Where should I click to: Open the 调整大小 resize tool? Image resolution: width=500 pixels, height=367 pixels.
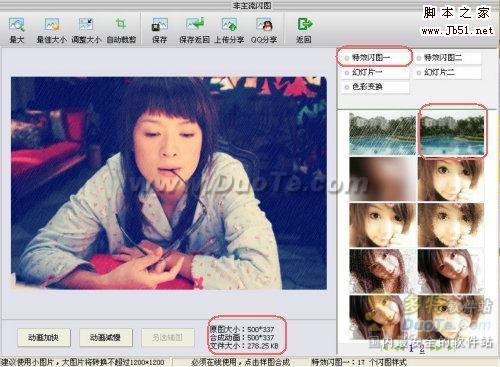pyautogui.click(x=86, y=24)
